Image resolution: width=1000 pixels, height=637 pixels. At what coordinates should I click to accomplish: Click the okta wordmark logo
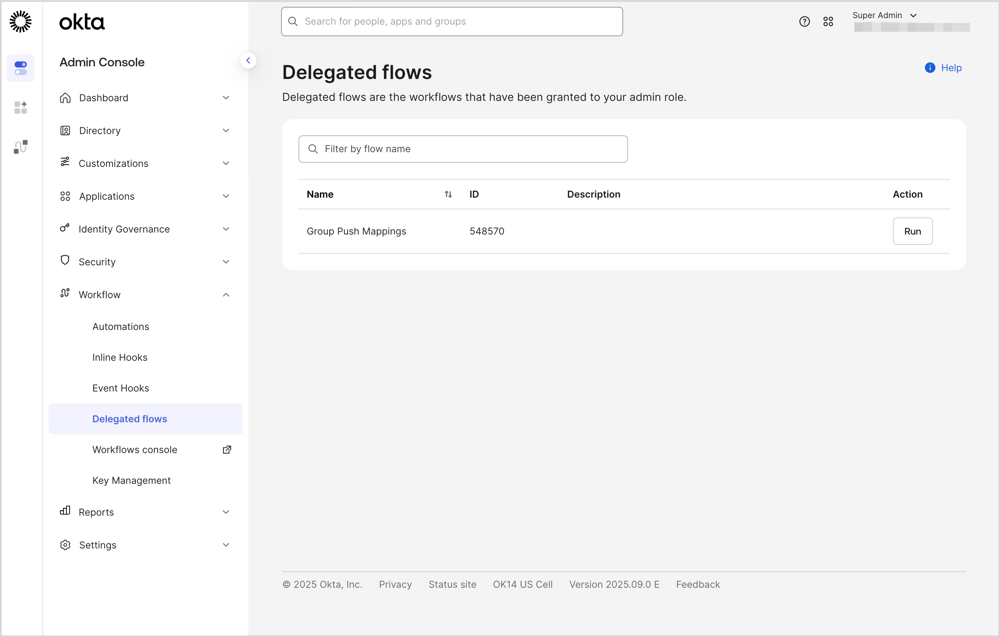(x=82, y=22)
